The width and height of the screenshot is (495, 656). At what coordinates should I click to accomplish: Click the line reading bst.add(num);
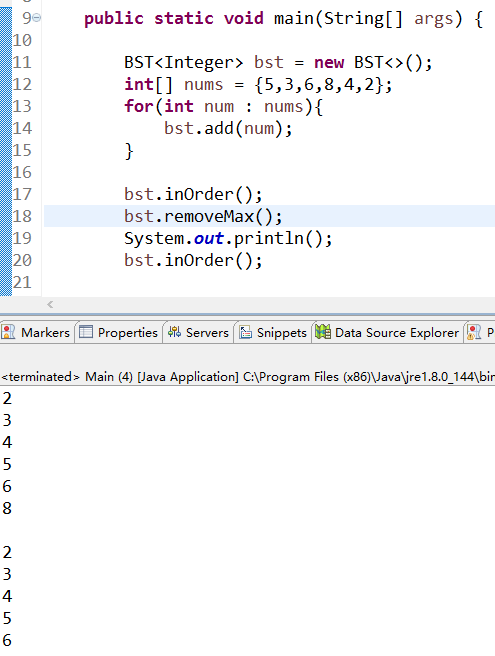(x=228, y=128)
